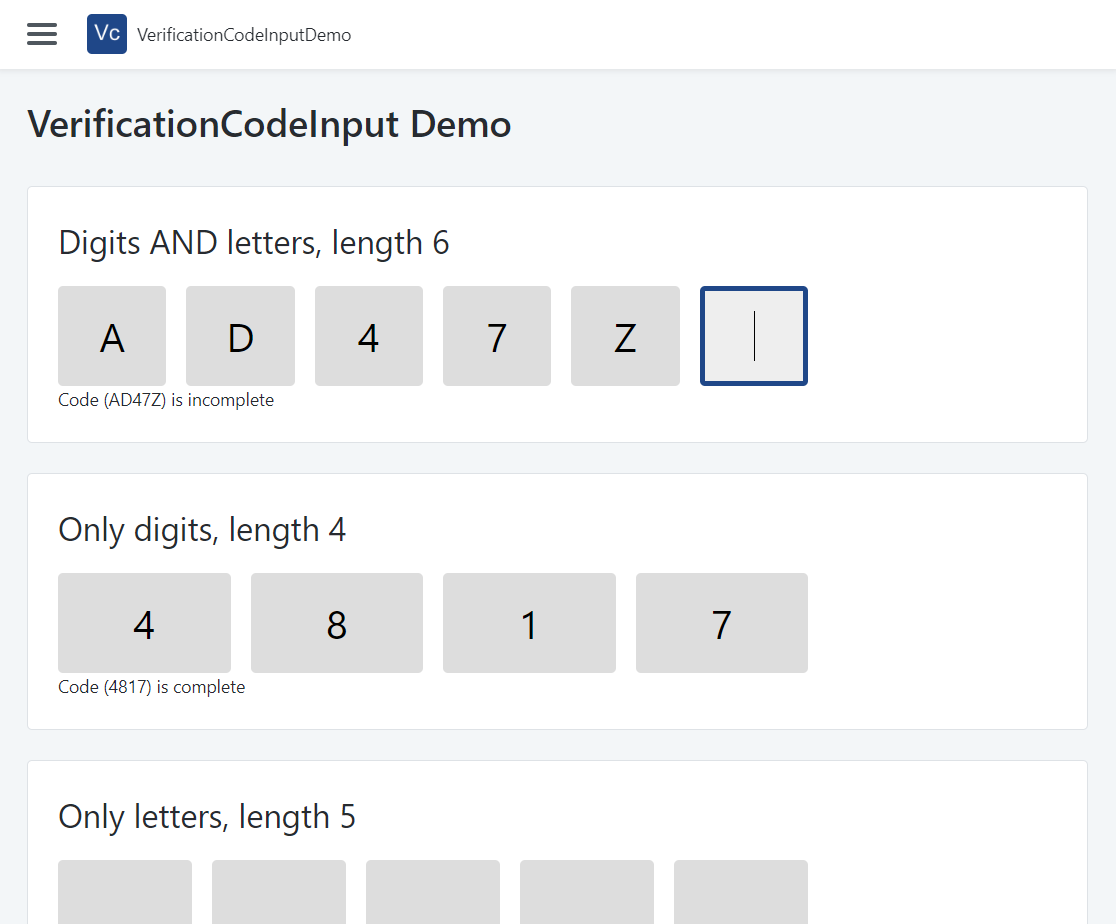Click fourth empty box in Only letters row
The image size is (1116, 924).
587,892
